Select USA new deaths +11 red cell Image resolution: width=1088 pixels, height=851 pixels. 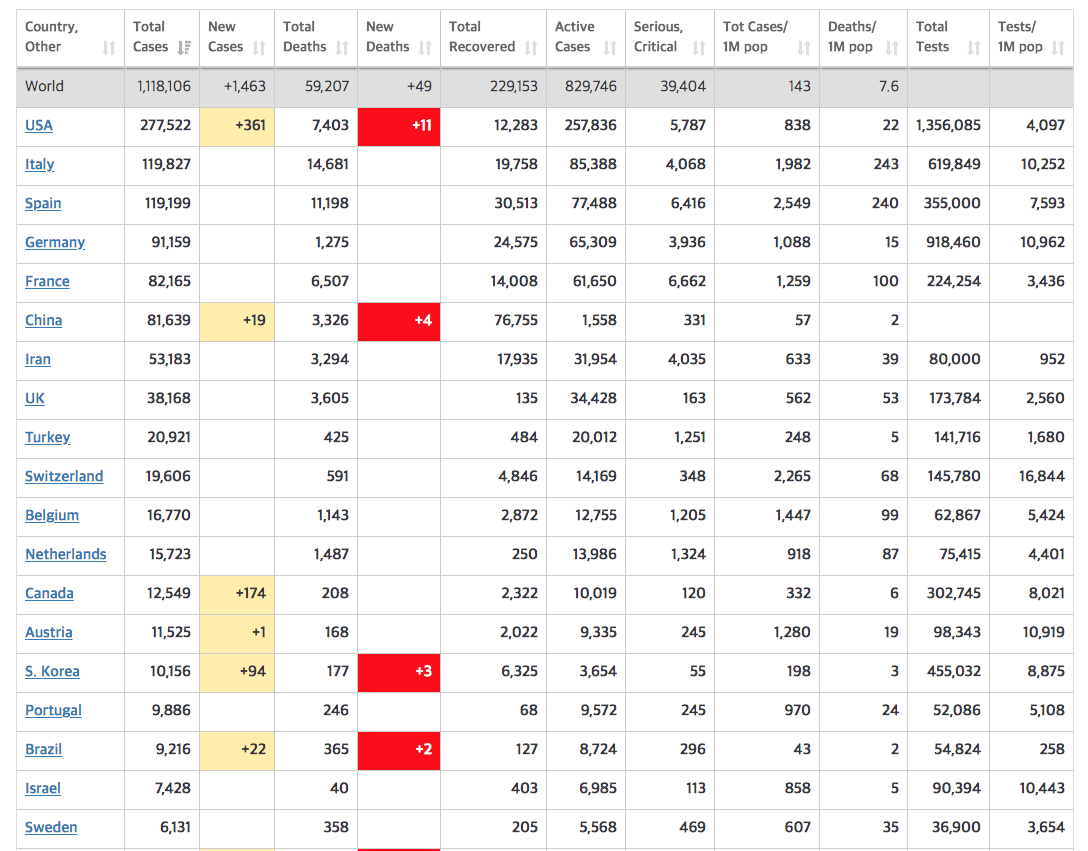399,126
